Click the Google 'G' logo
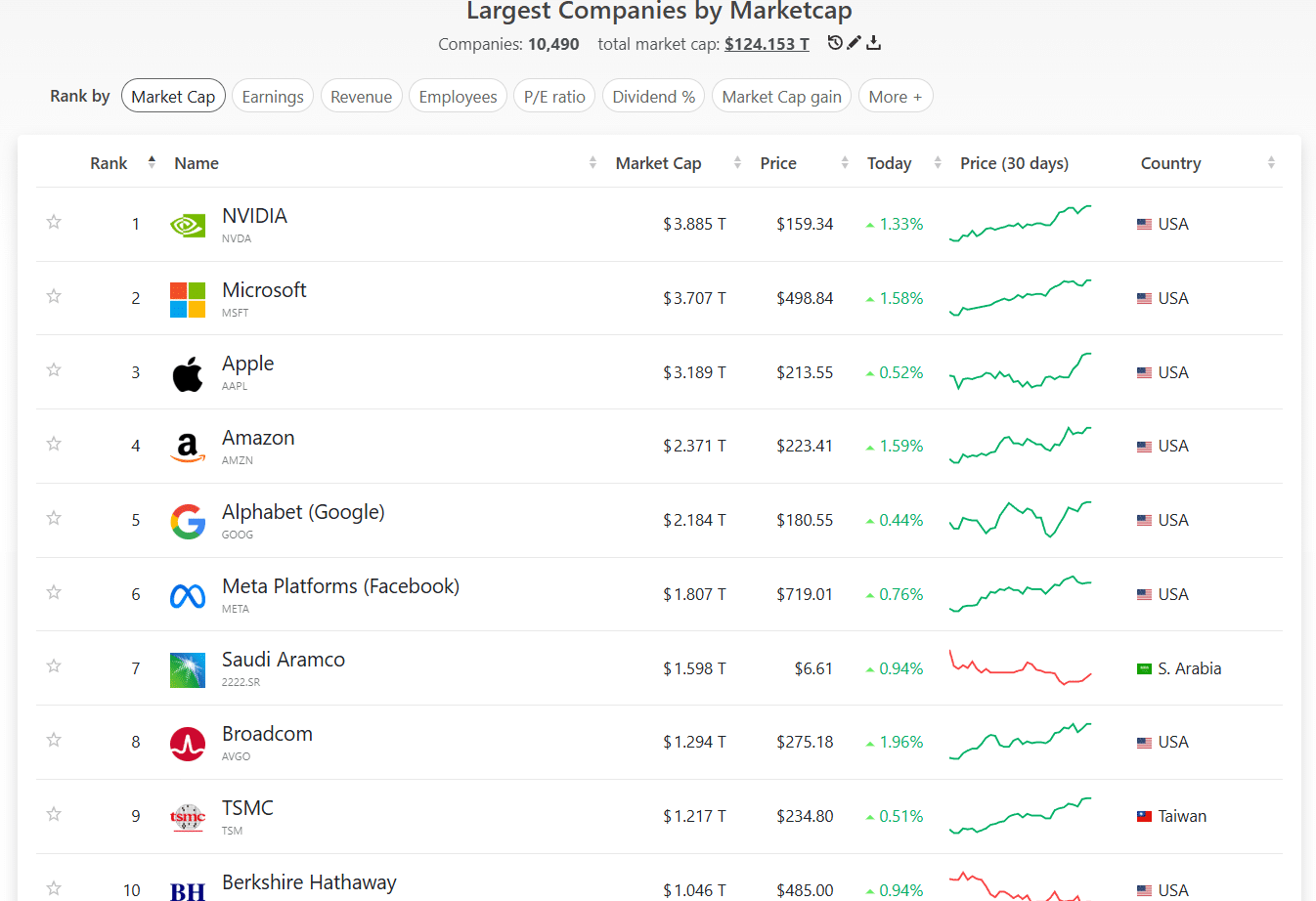 [x=188, y=522]
